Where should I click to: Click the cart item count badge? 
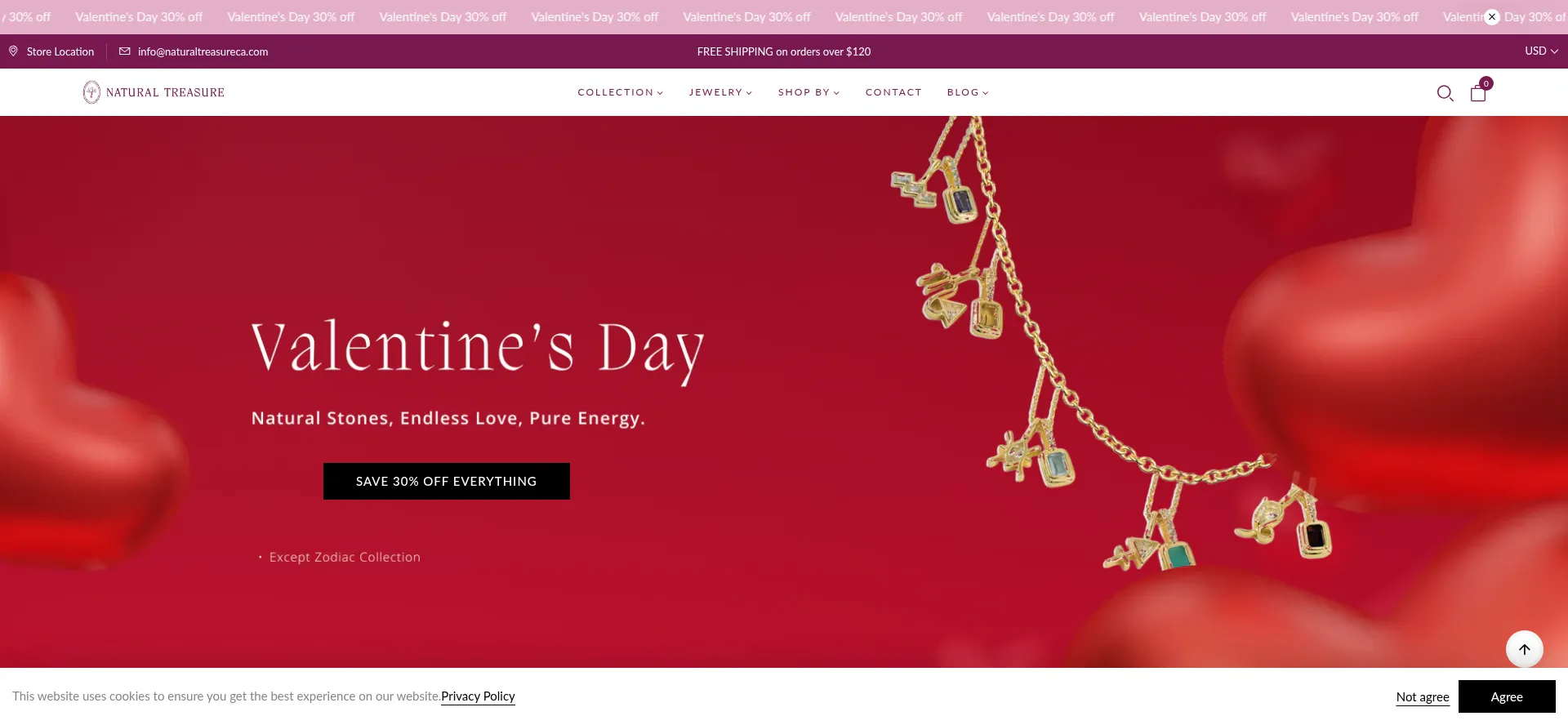pyautogui.click(x=1486, y=83)
